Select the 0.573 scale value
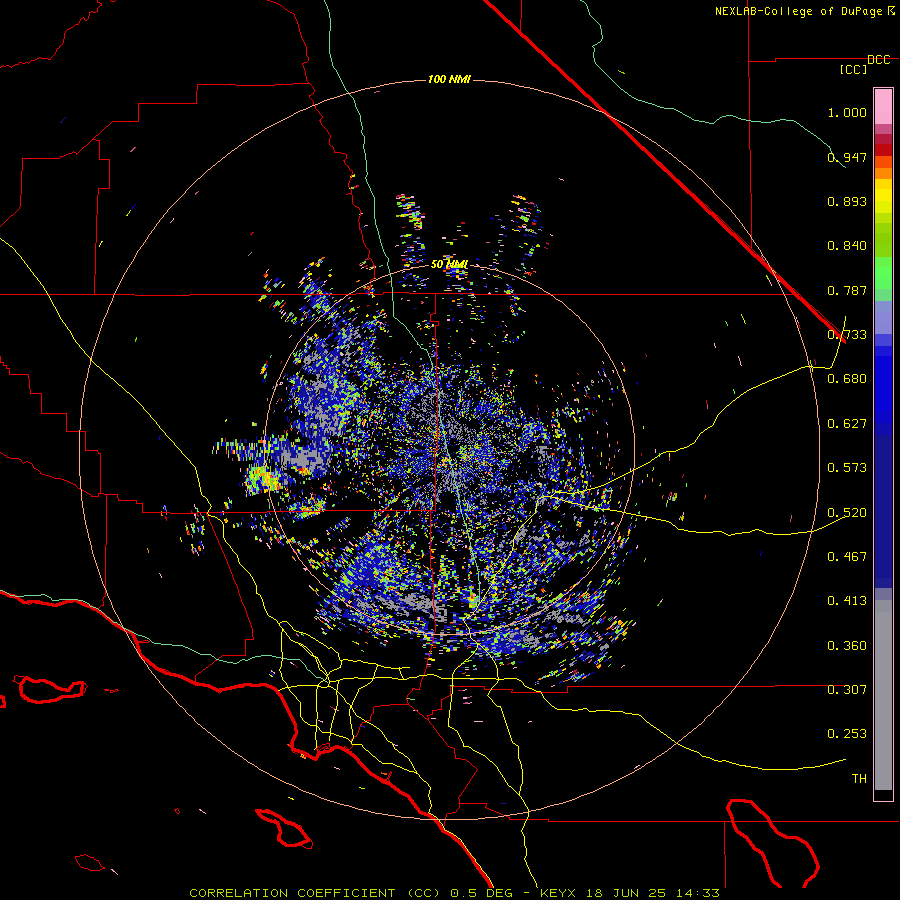 click(847, 467)
